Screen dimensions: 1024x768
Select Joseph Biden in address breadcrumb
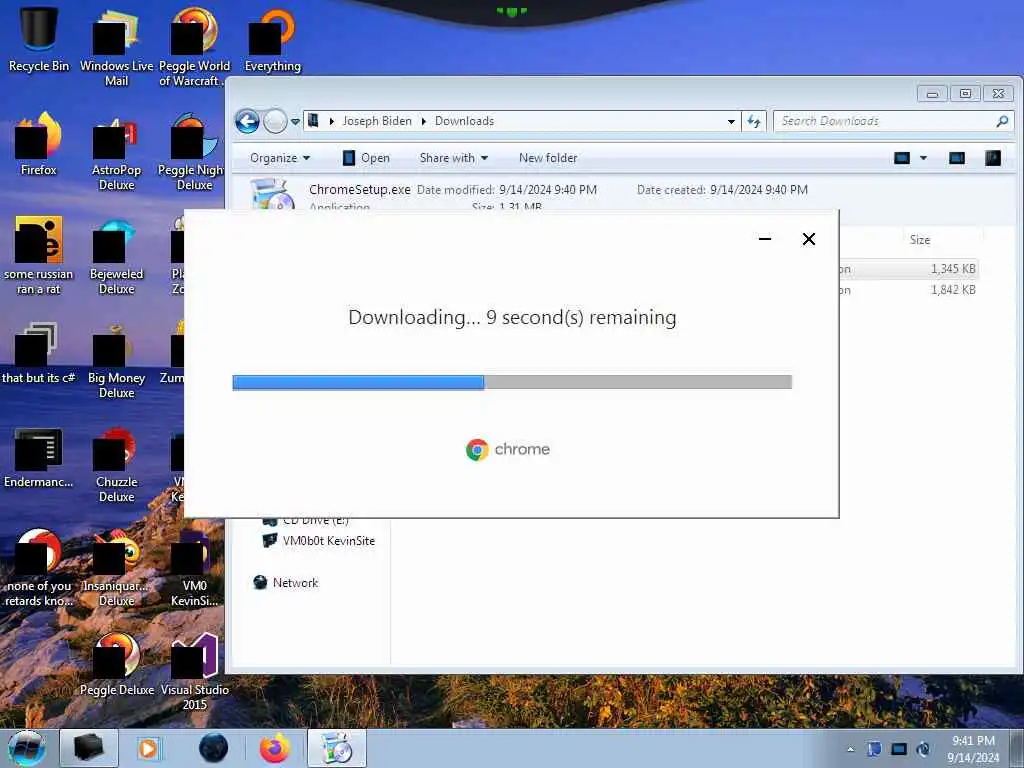point(377,121)
